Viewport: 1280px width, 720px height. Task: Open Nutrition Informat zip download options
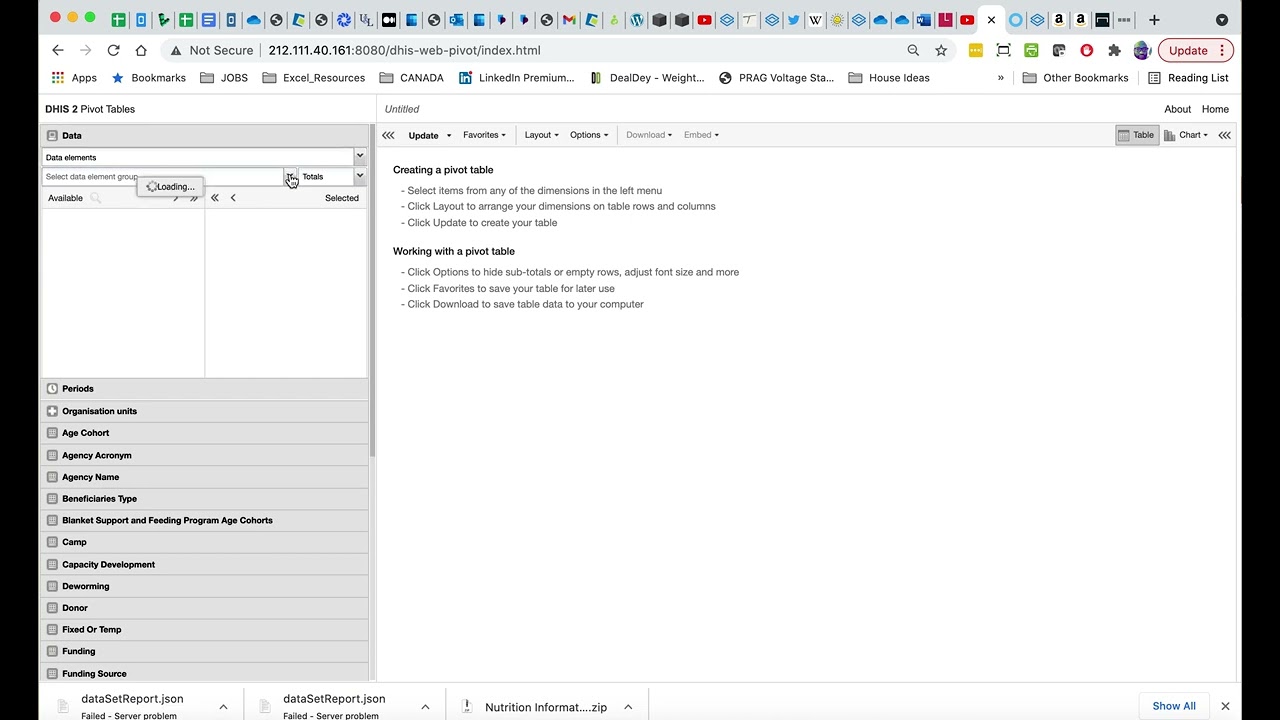(628, 707)
